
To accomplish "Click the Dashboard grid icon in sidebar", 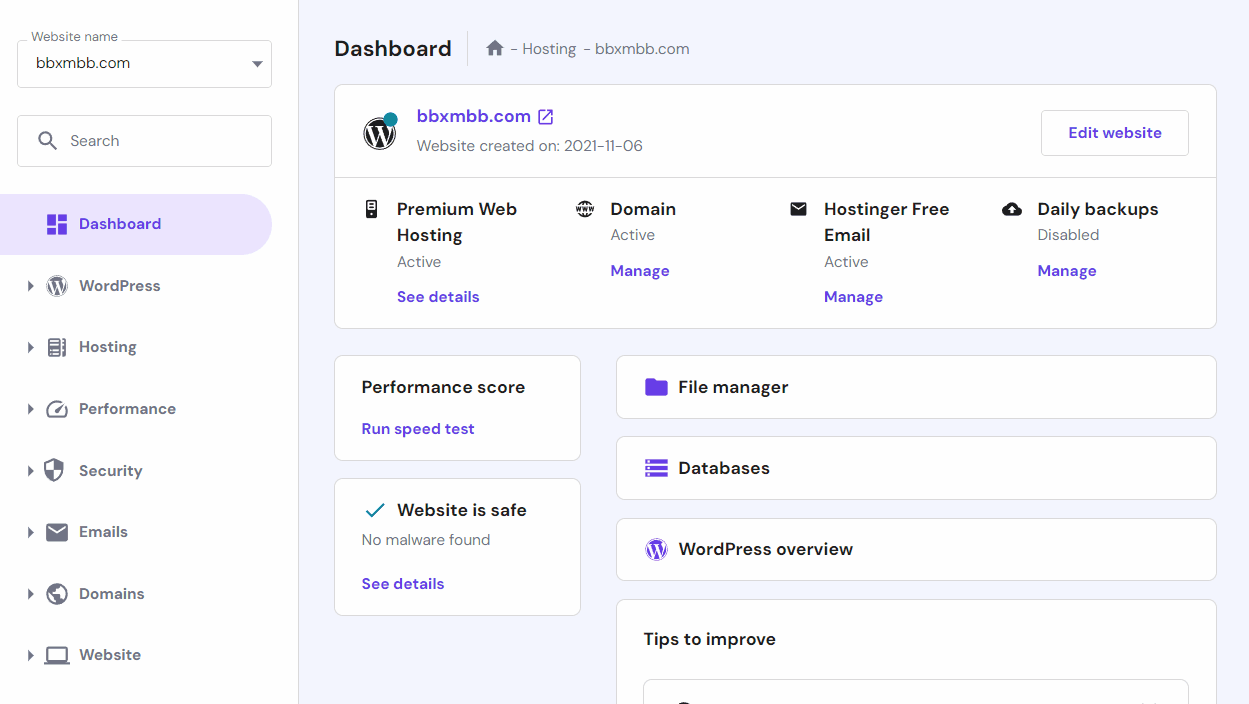I will point(57,224).
